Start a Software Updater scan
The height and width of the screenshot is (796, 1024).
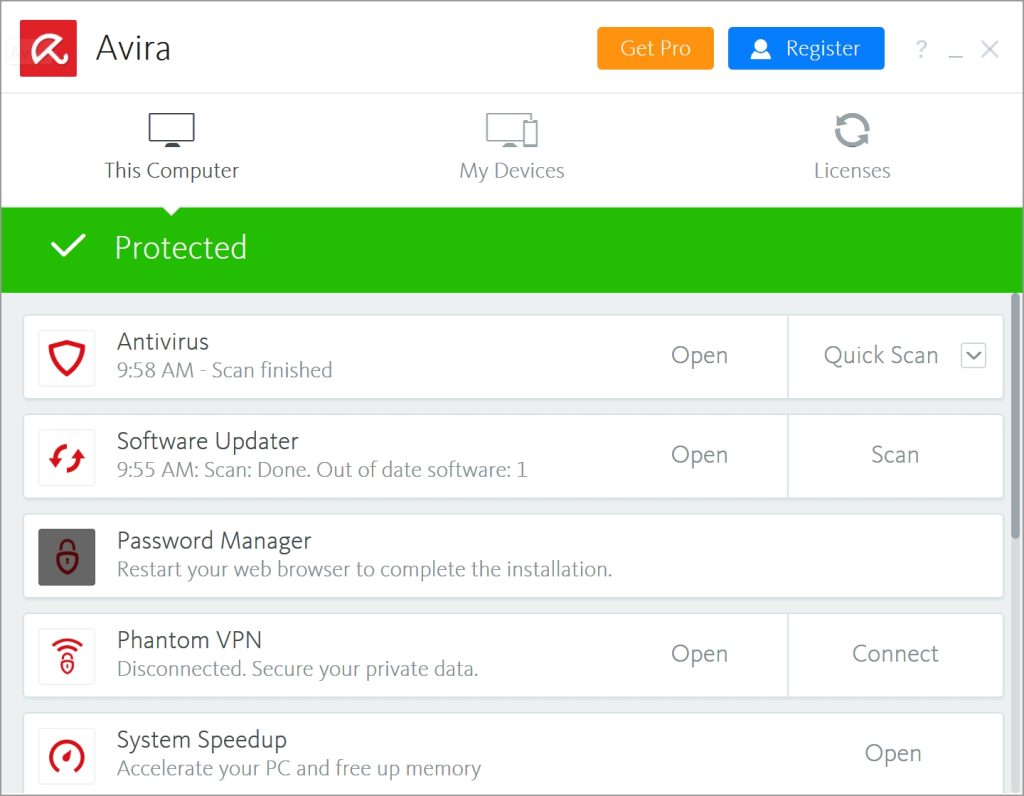895,455
